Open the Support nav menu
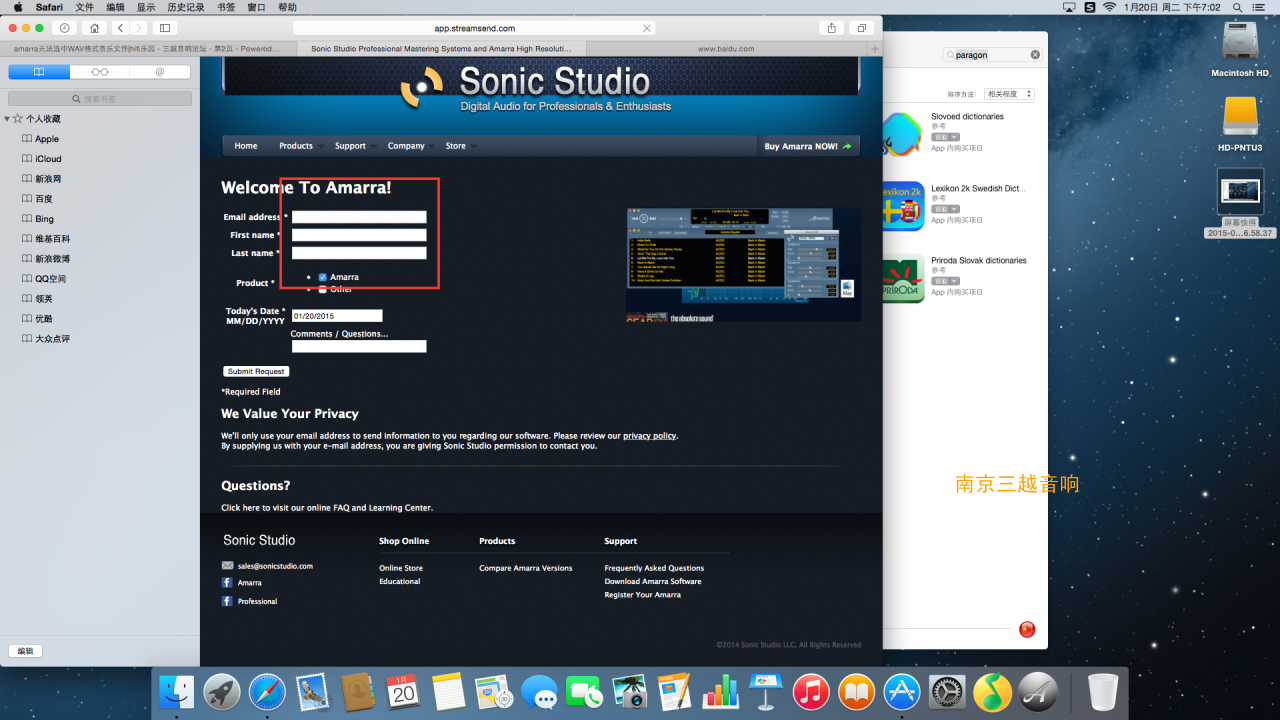 [x=350, y=146]
